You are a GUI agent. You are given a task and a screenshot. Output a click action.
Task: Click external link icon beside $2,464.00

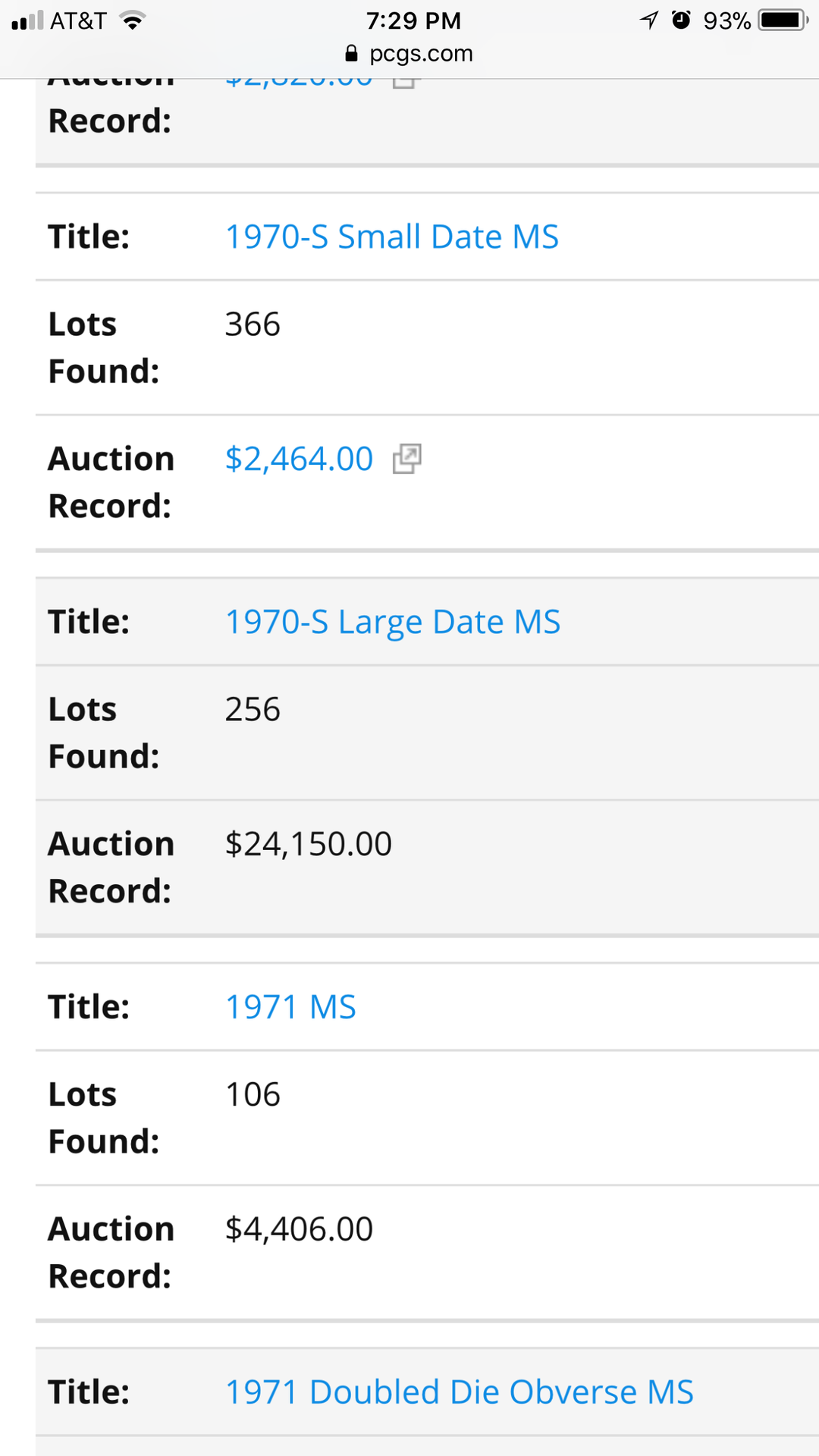coord(406,459)
